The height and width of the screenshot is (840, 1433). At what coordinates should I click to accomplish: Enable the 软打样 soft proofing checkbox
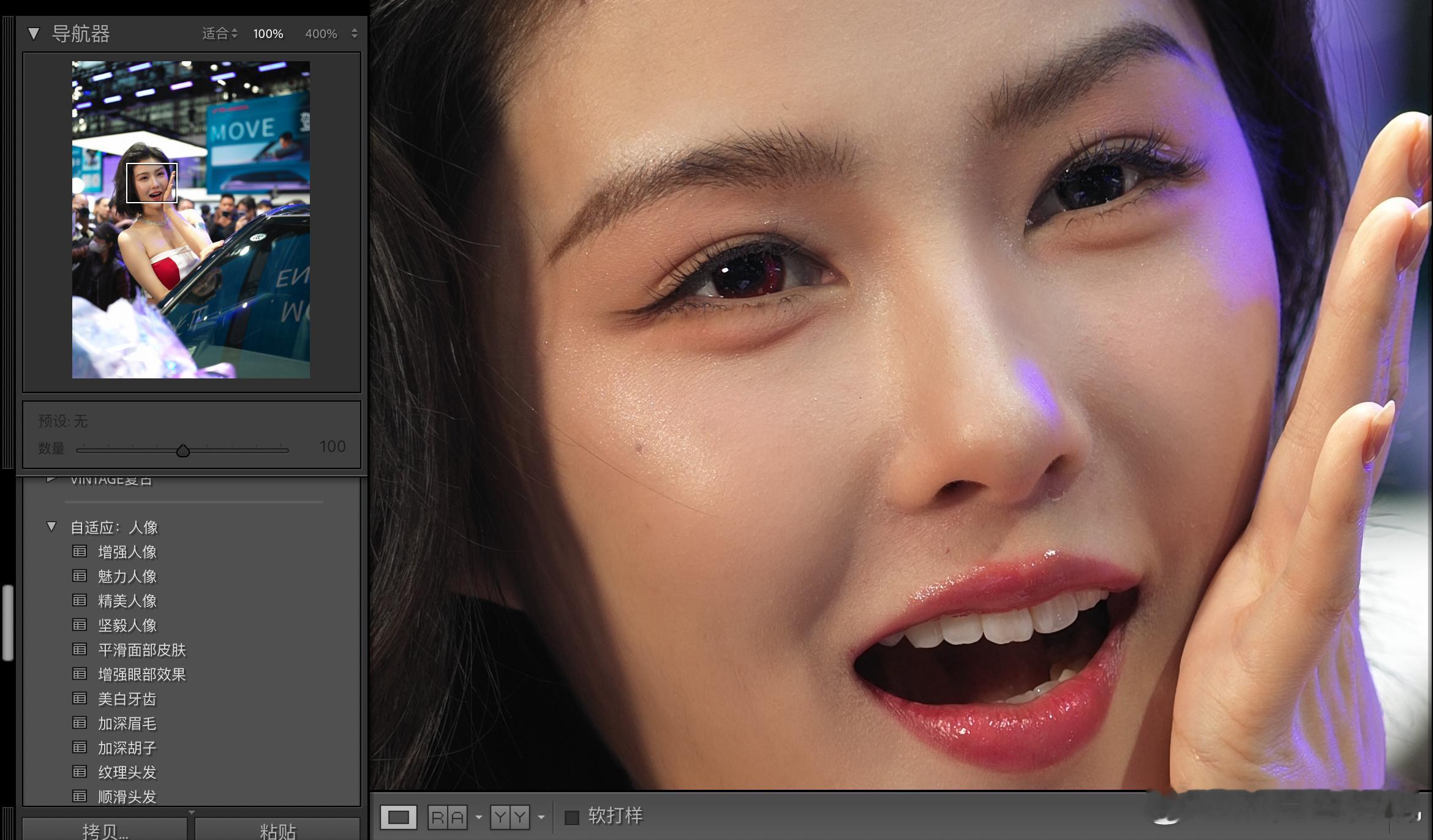click(x=571, y=817)
